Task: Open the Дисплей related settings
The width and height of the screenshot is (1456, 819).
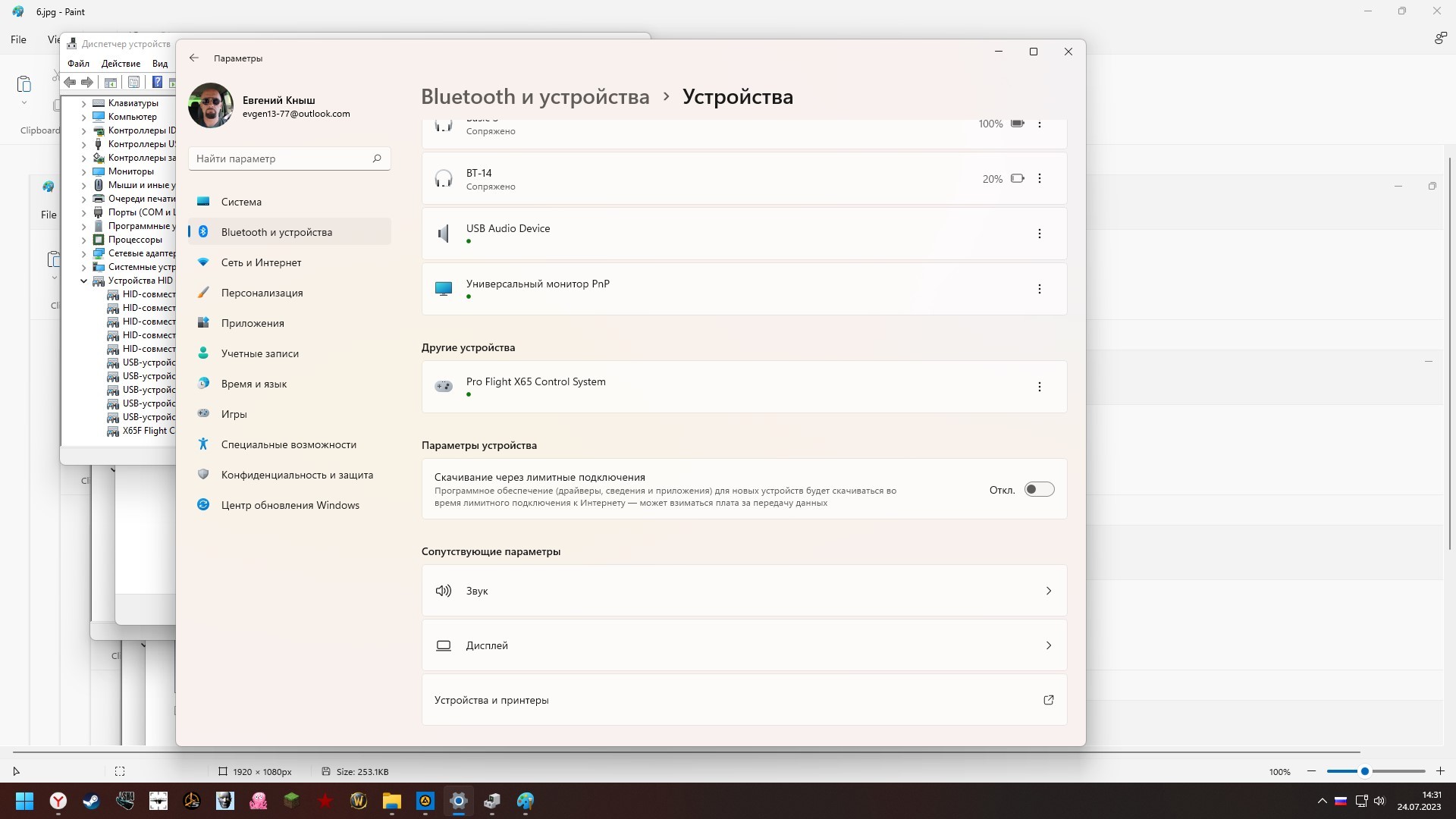Action: (x=743, y=645)
